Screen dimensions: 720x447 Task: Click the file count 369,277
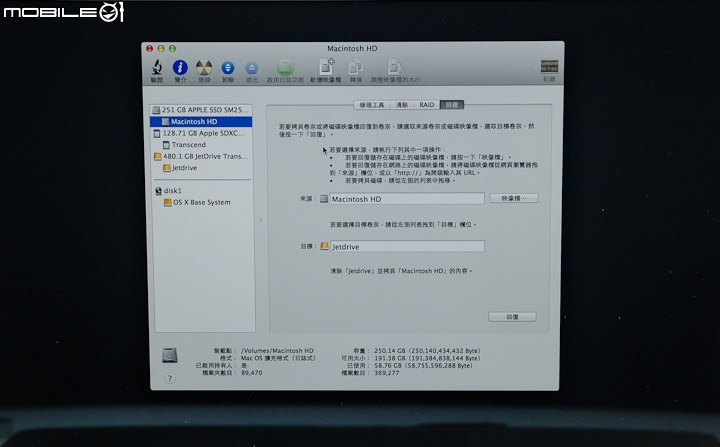[x=387, y=373]
